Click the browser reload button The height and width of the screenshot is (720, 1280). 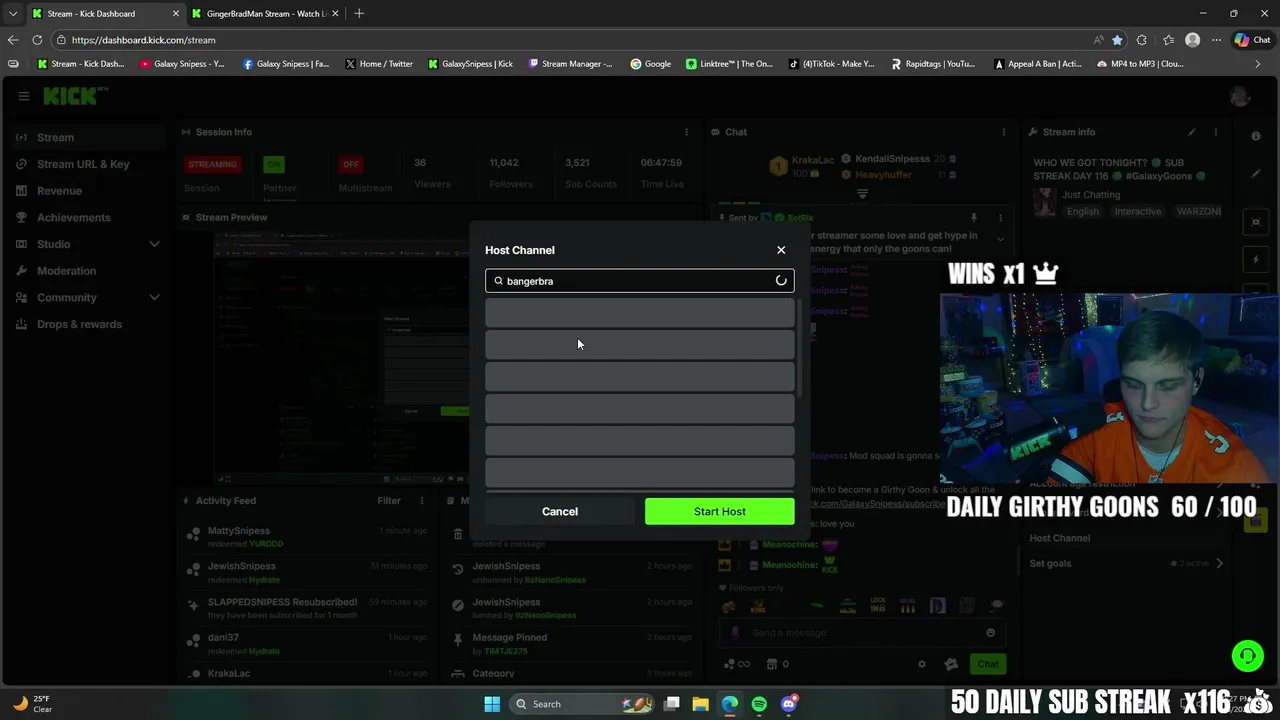[37, 40]
